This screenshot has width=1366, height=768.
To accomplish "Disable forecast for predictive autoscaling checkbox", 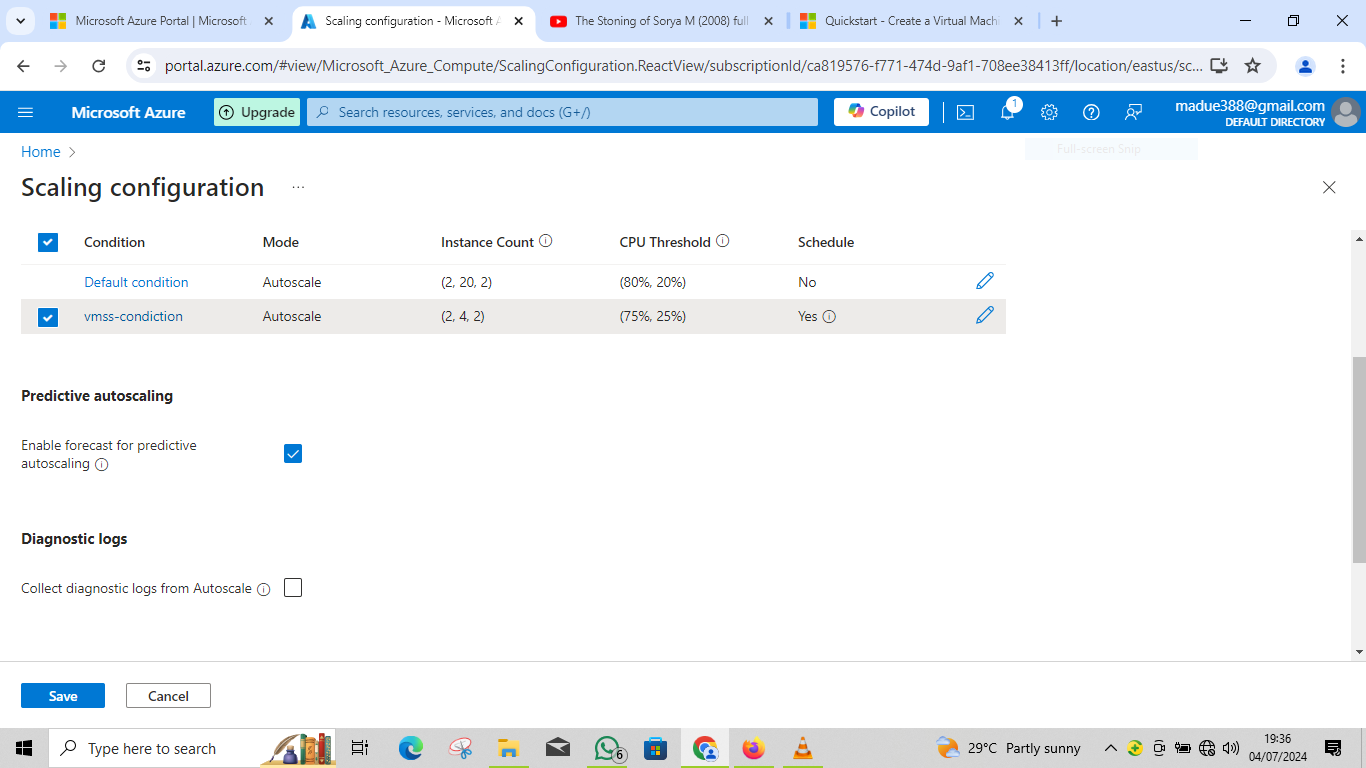I will pyautogui.click(x=293, y=454).
